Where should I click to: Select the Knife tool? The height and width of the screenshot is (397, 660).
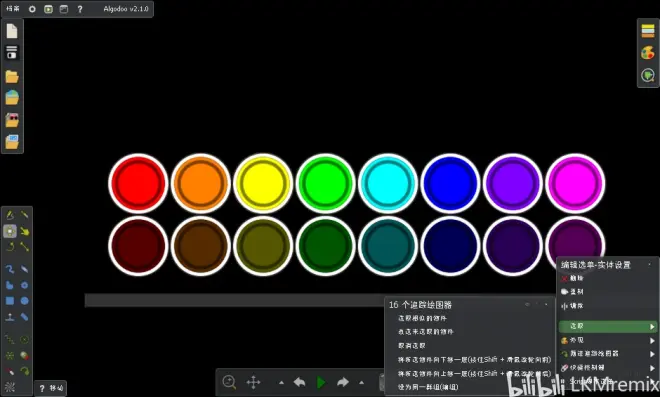click(x=24, y=215)
